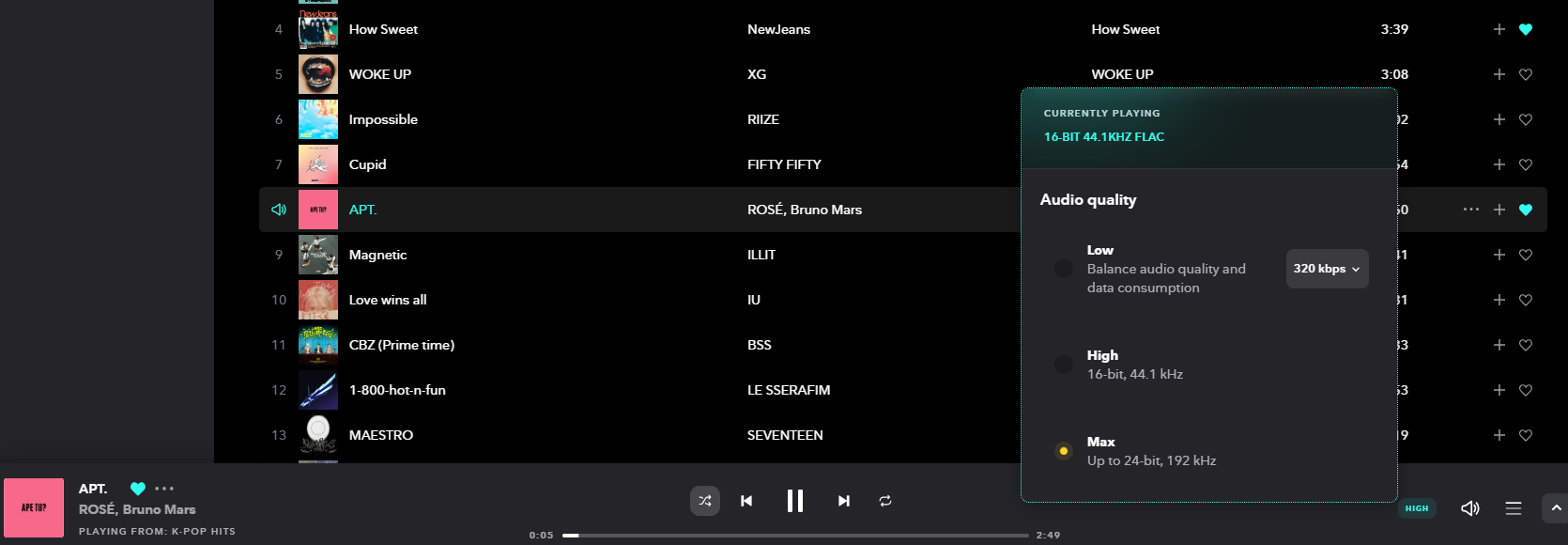The image size is (1568, 545).
Task: Open K-POP HITS playing-from link
Action: point(203,532)
